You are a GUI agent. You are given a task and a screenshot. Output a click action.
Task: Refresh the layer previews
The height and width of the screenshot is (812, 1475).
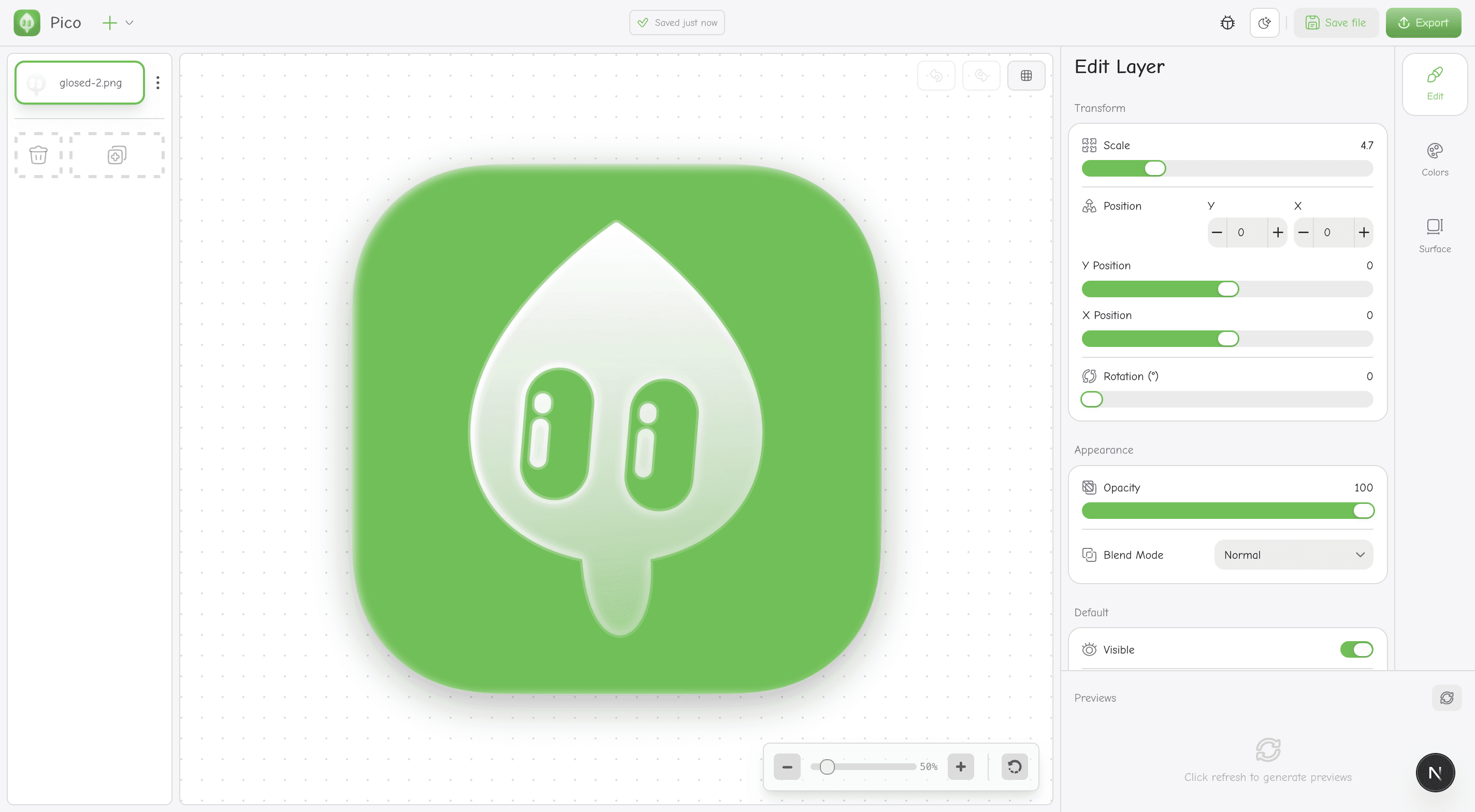[x=1447, y=698]
